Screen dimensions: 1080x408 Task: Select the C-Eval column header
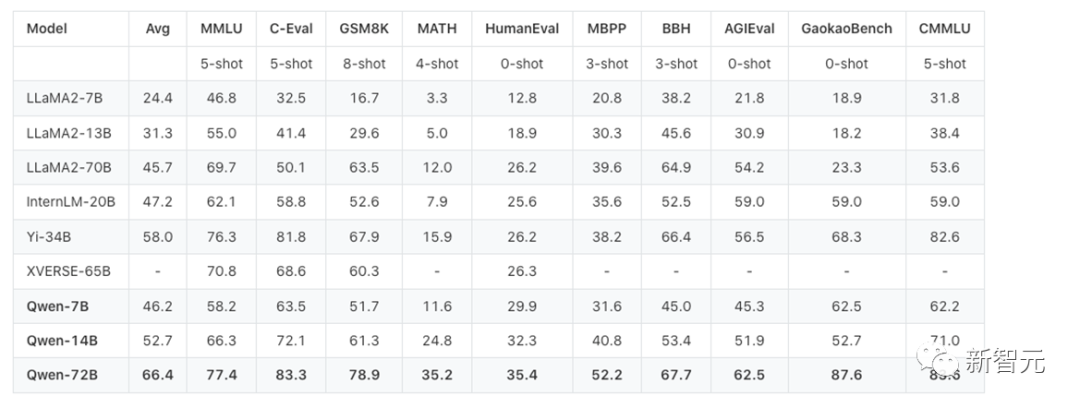[x=290, y=28]
